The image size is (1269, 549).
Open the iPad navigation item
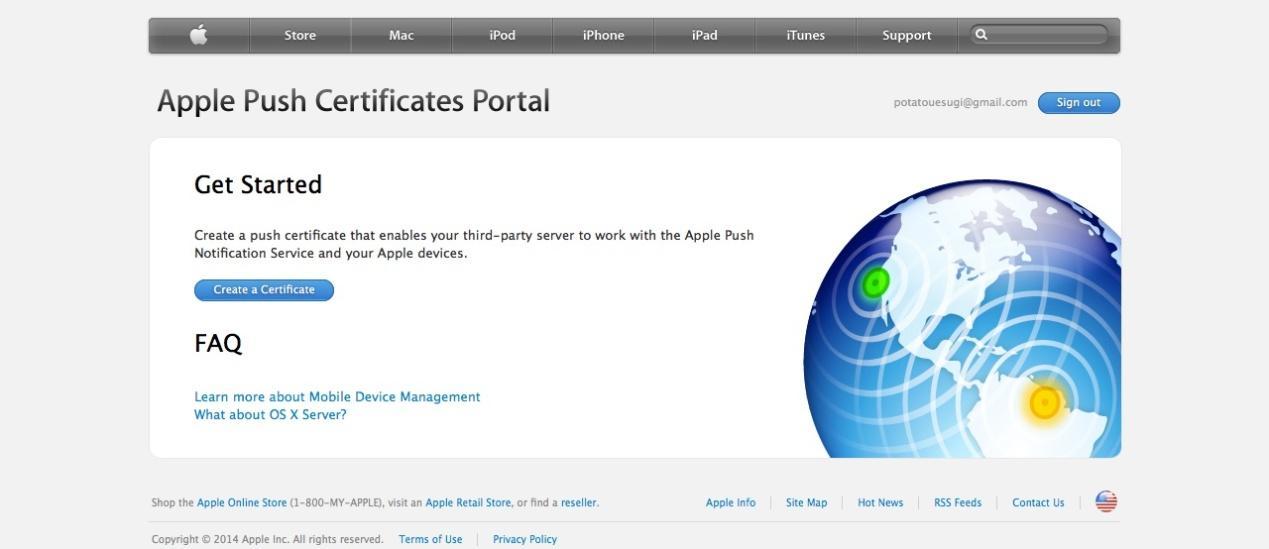(x=704, y=35)
